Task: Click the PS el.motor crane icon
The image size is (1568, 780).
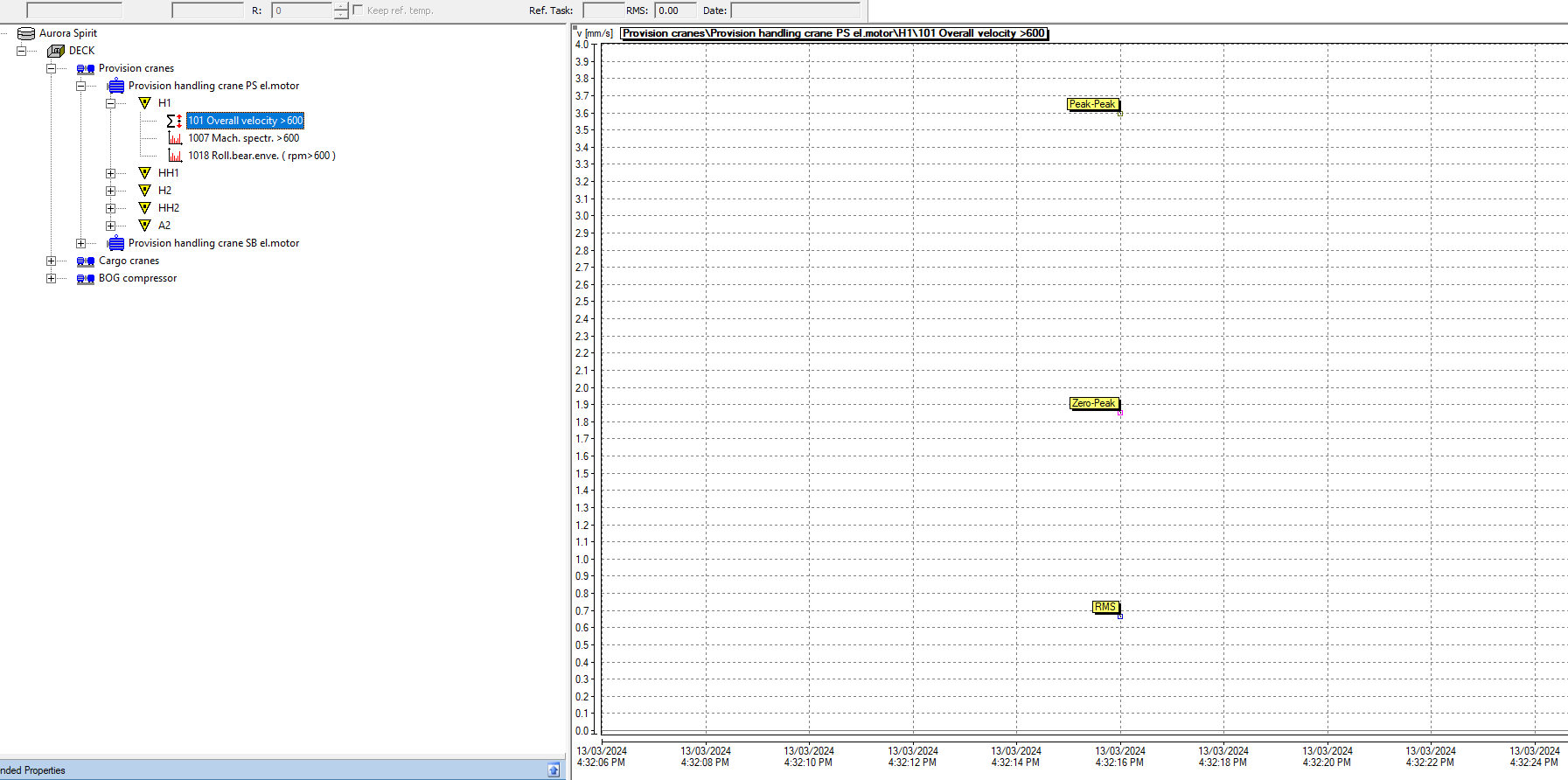Action: pyautogui.click(x=115, y=86)
